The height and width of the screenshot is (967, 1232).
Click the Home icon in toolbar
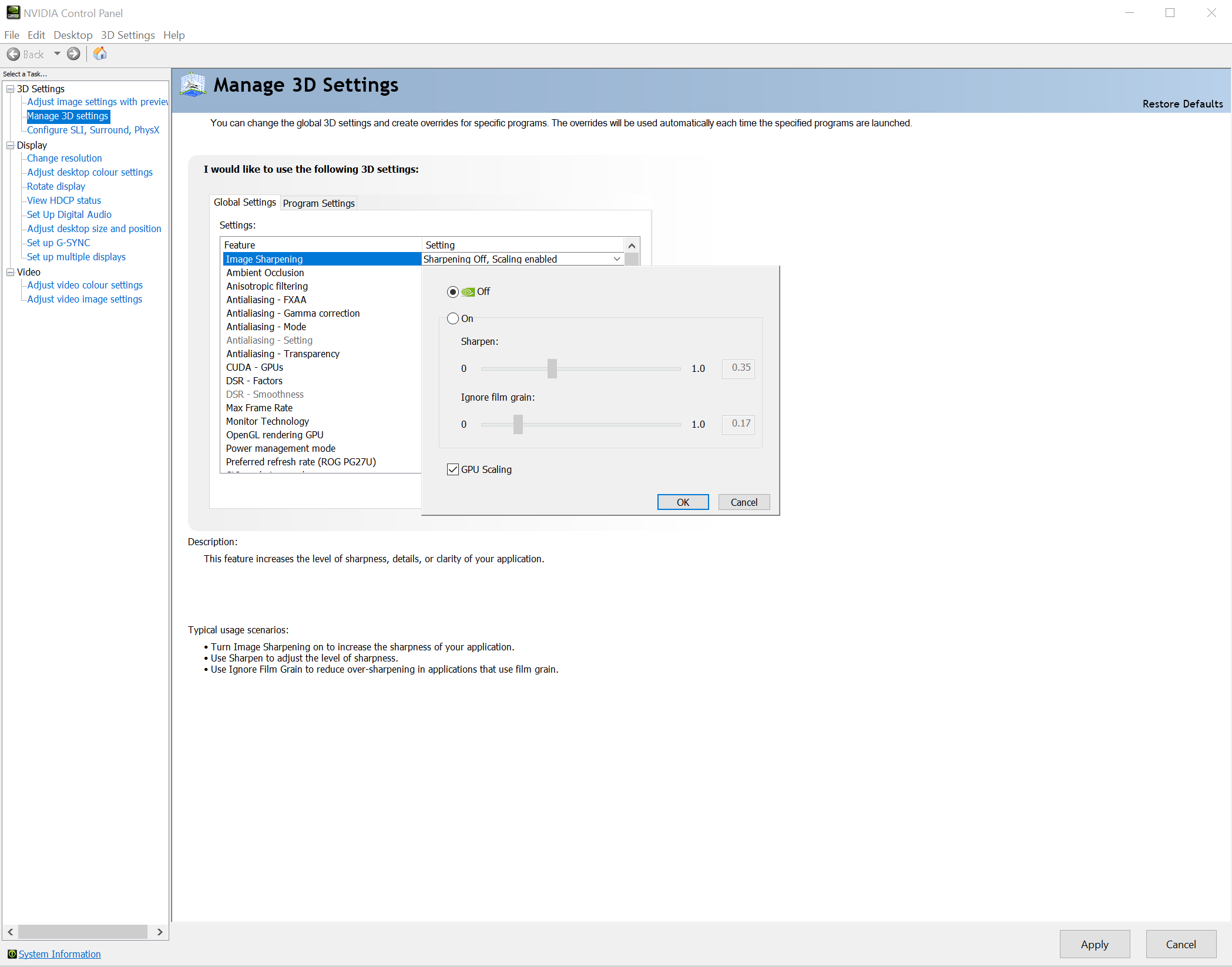[100, 54]
